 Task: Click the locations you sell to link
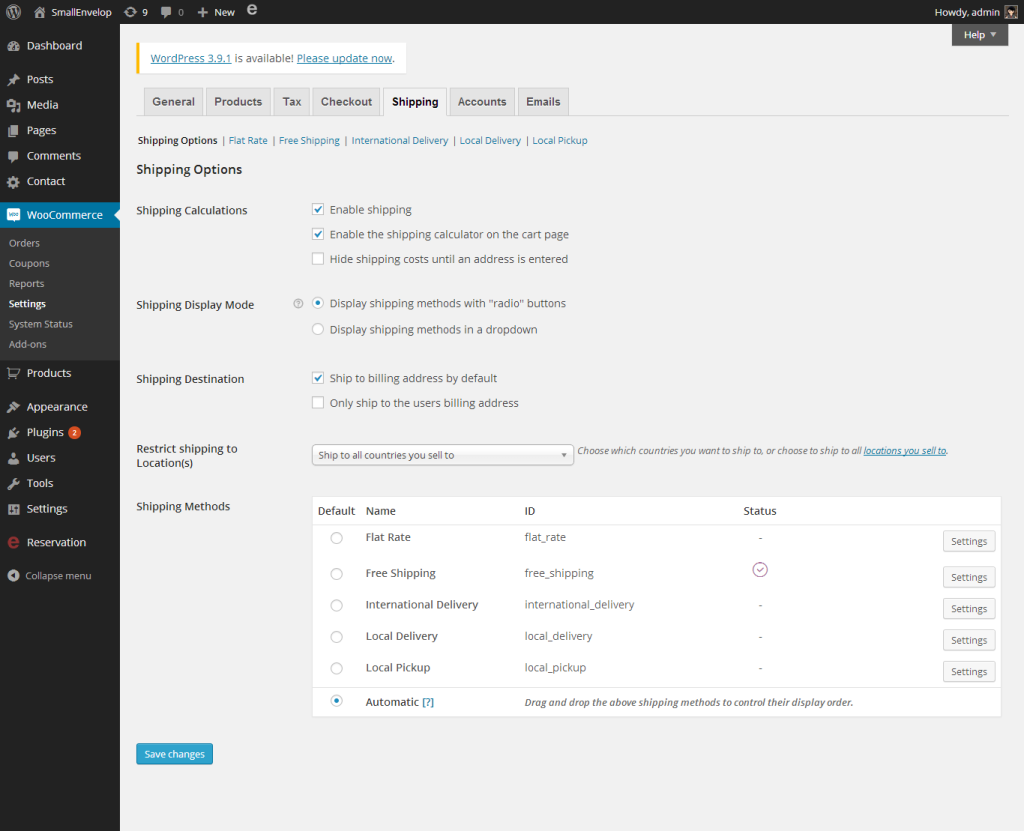pos(904,451)
